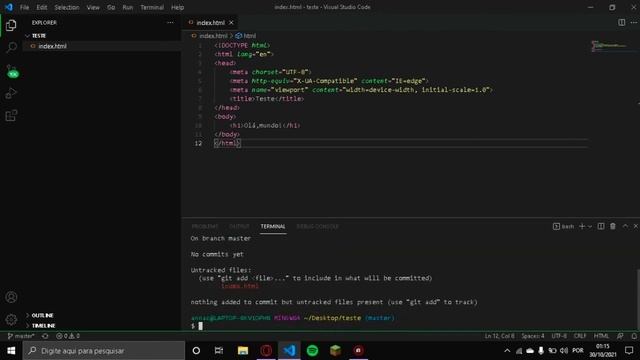
Task: Change indentation via Spaces: 4
Action: pos(533,336)
